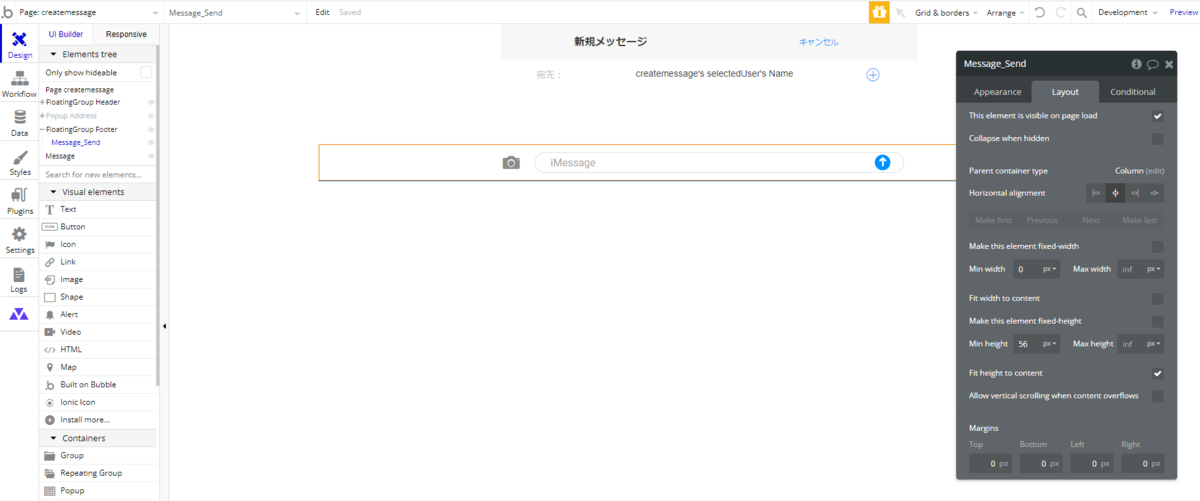This screenshot has width=1200, height=501.
Task: Open the Plugins section
Action: [x=19, y=202]
